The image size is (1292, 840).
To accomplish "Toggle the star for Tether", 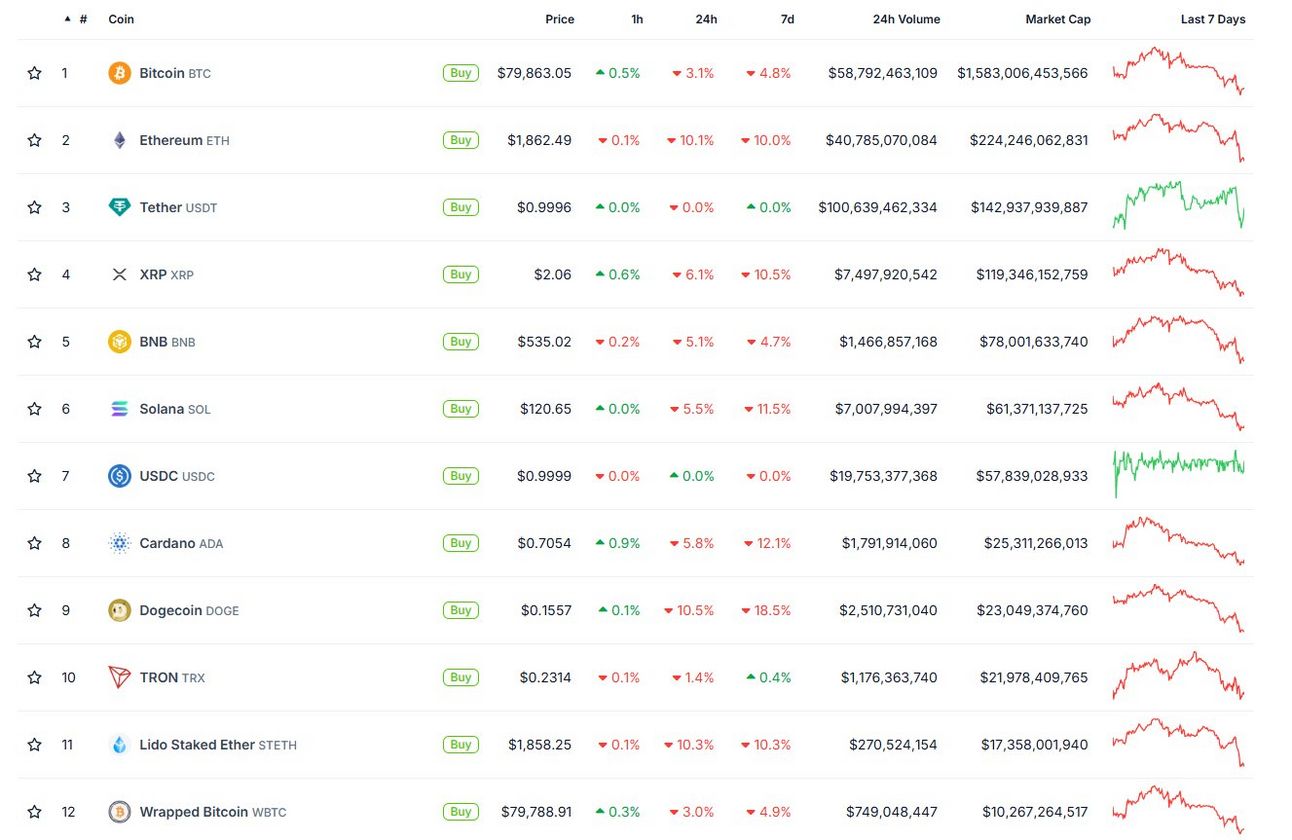I will click(x=35, y=207).
